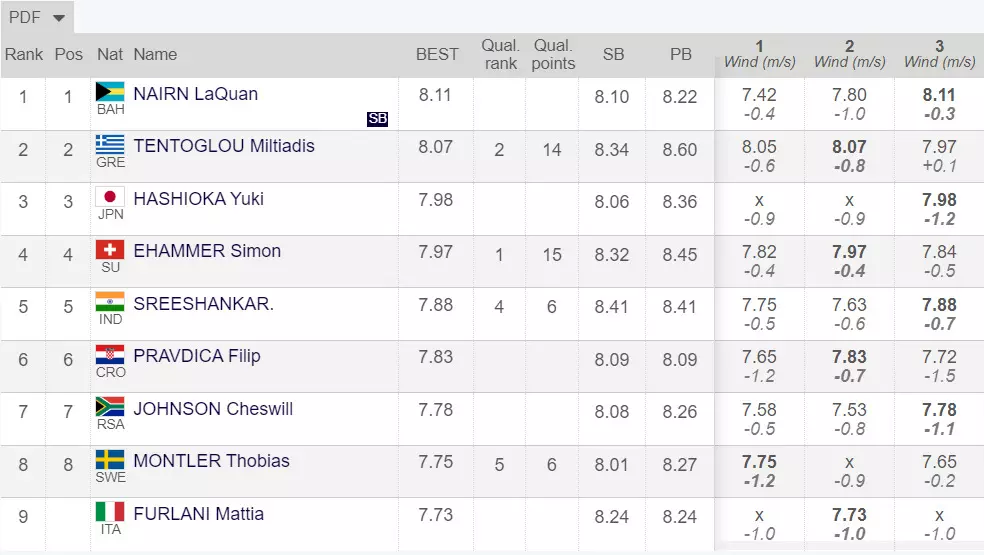Click the Qual. points column header
984x555 pixels.
tap(553, 55)
